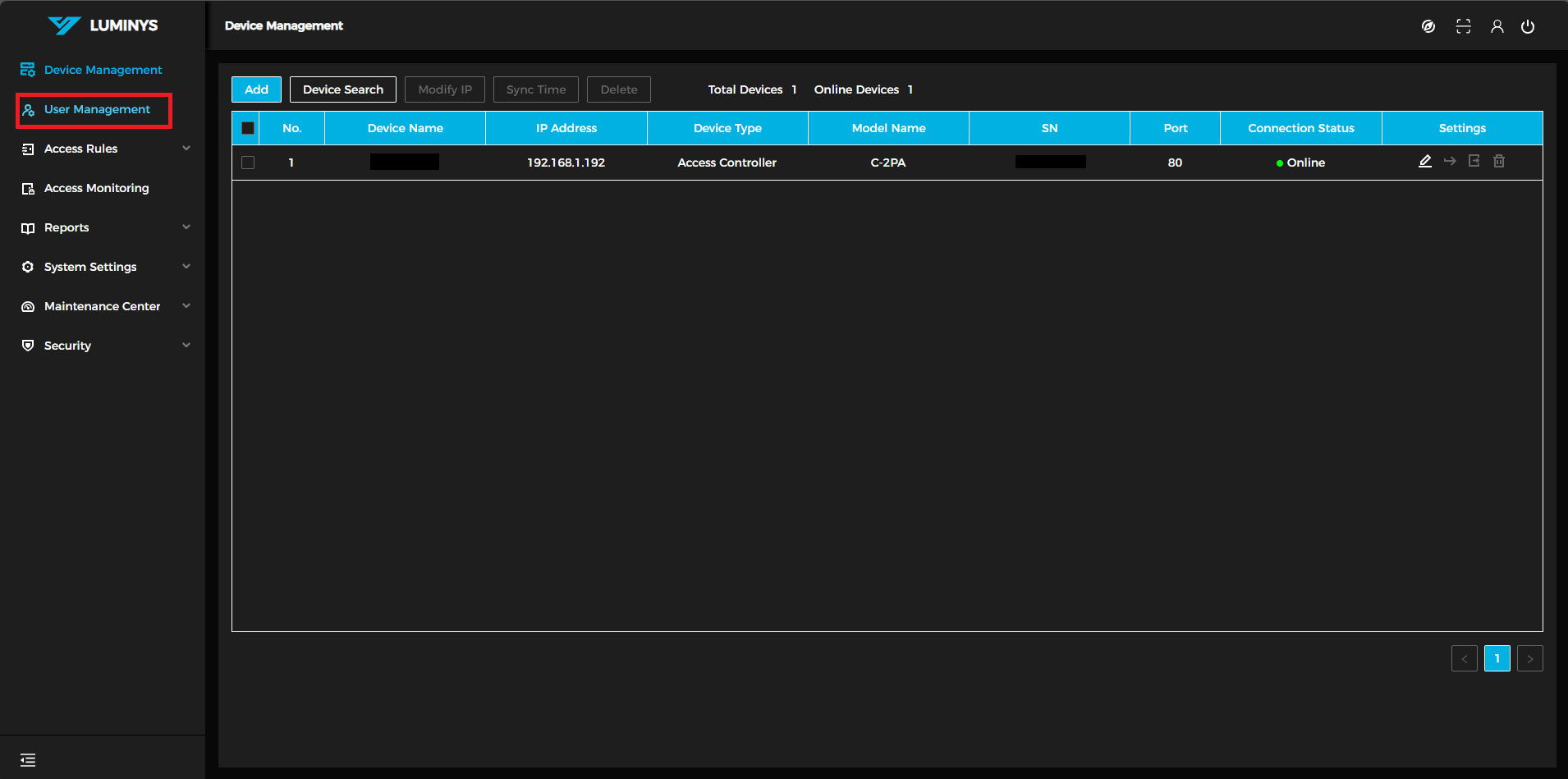Screen dimensions: 1568x779
Task: Expand the Security menu chevron
Action: tap(186, 346)
